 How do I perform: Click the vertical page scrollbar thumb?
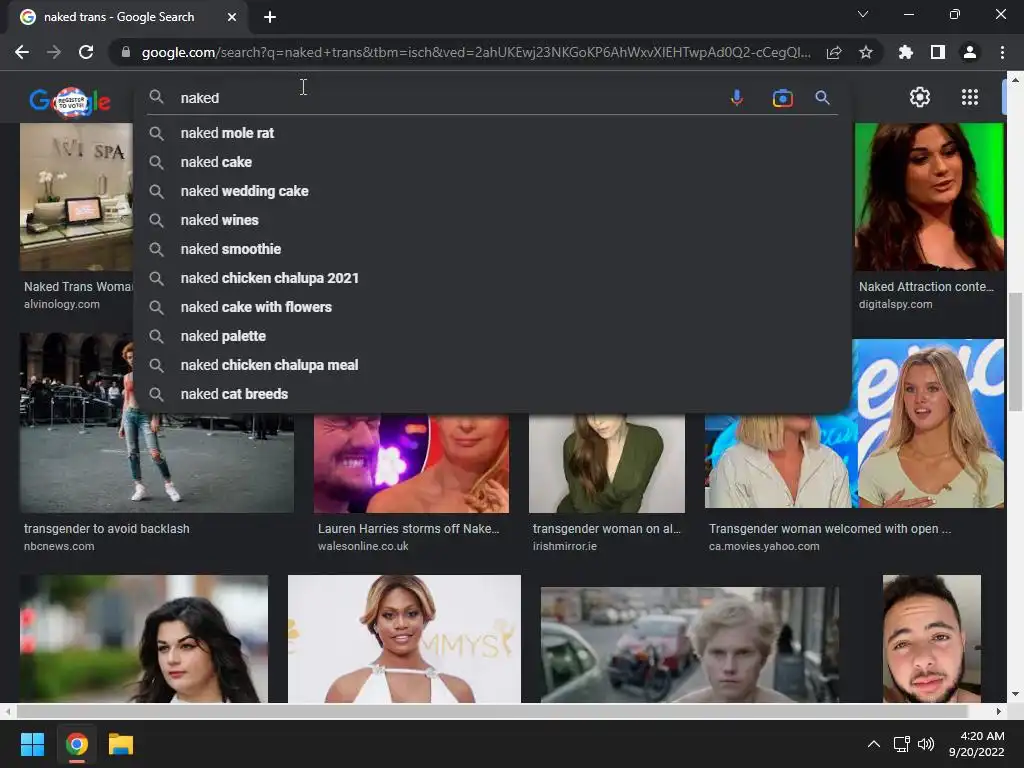[1015, 351]
